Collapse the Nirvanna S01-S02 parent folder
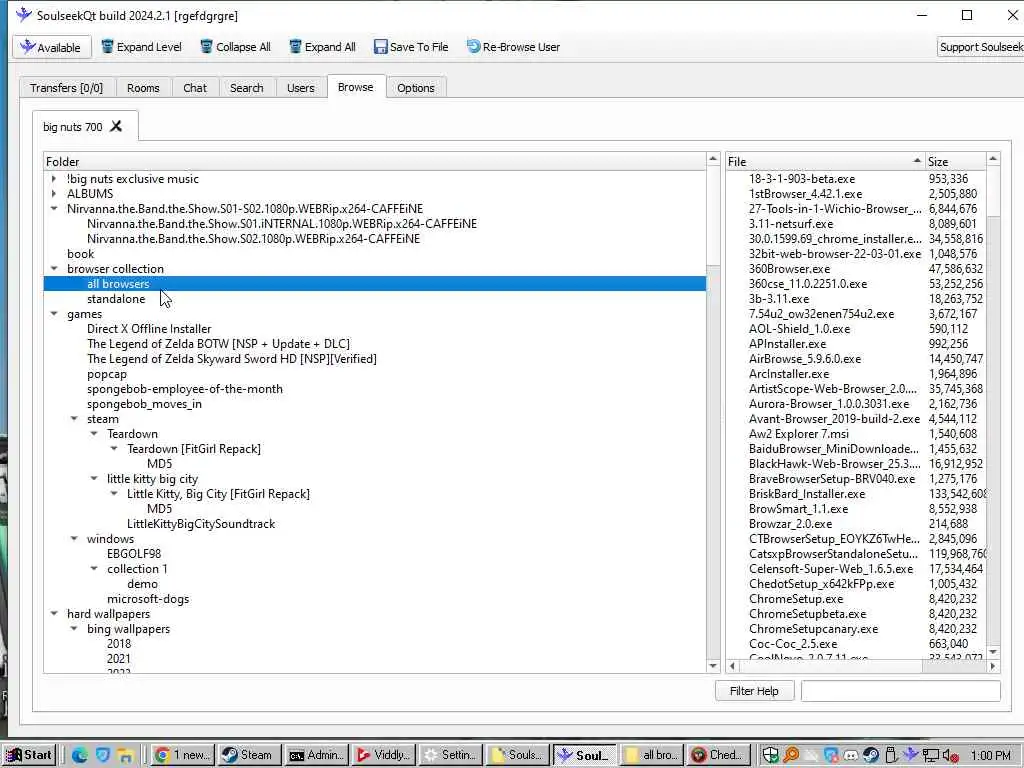This screenshot has width=1024, height=768. (x=54, y=208)
